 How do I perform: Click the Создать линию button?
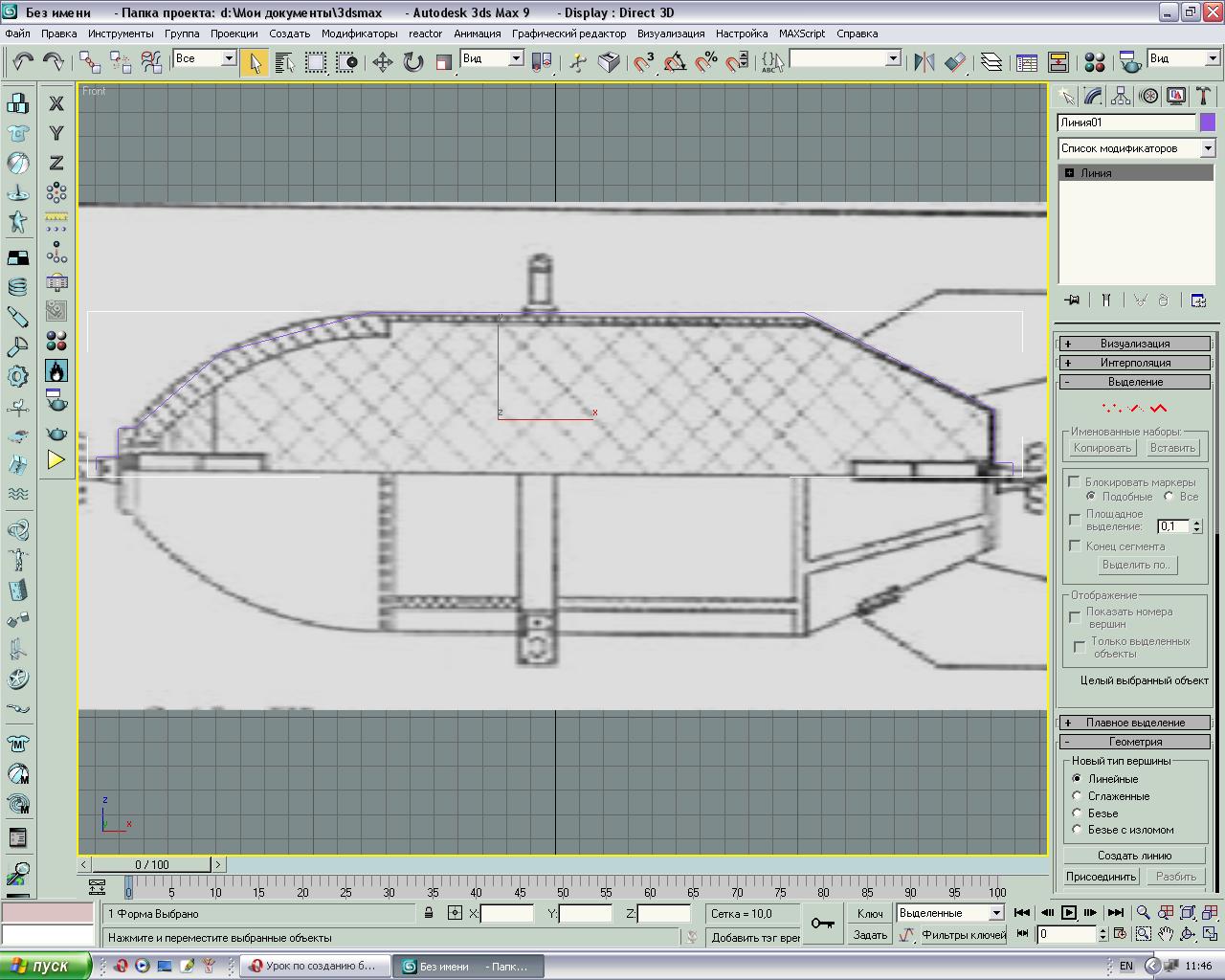click(x=1134, y=856)
